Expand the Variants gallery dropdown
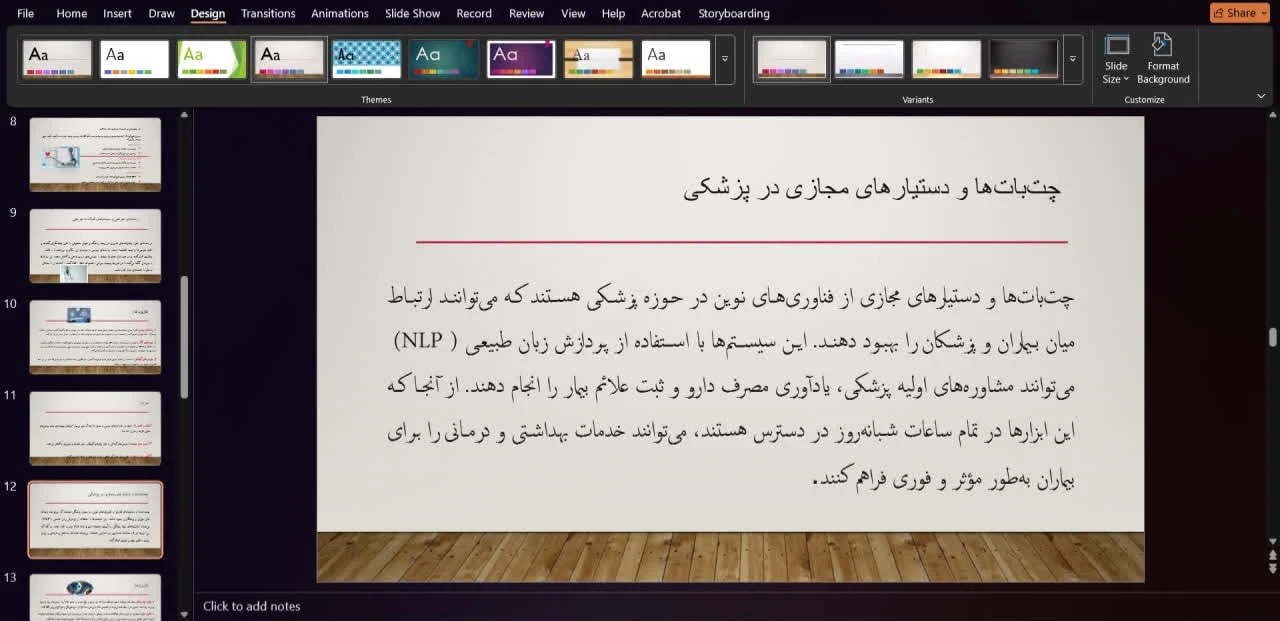 coord(1072,59)
